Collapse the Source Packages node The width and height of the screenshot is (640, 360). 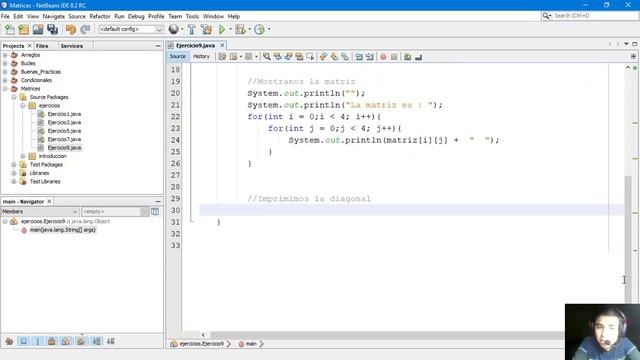[x=14, y=97]
